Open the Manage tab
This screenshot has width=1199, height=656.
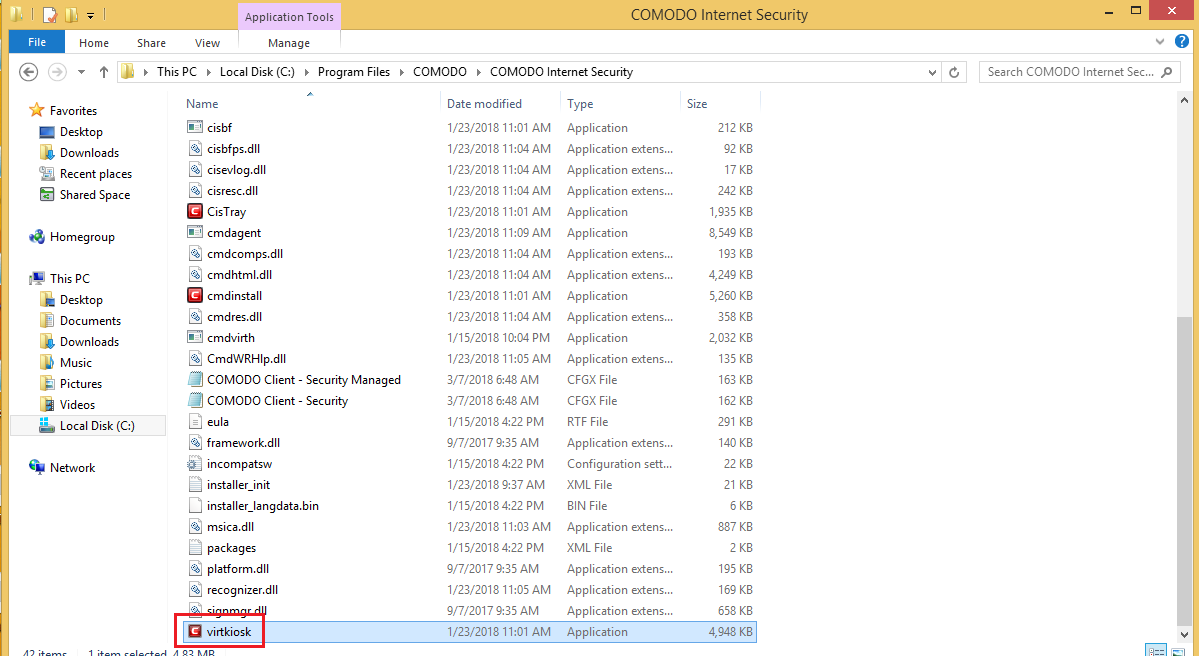point(289,43)
